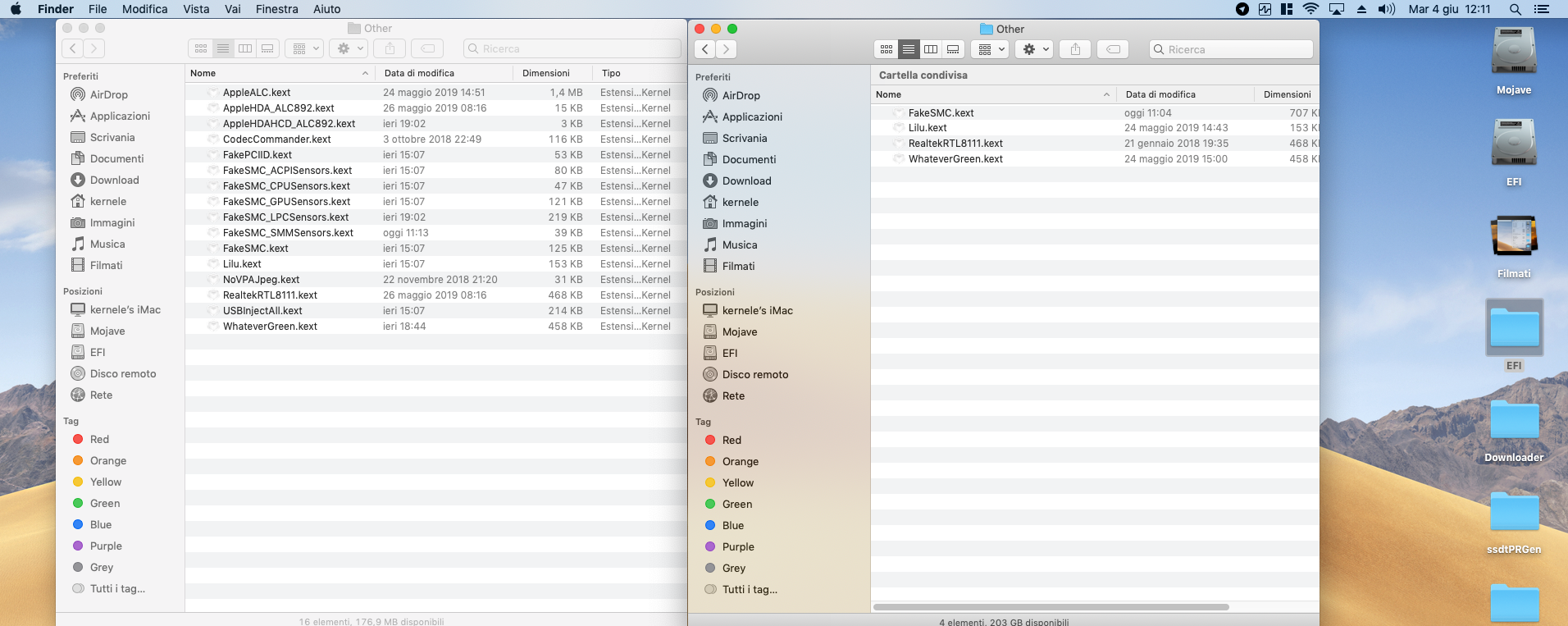Sort left window by Tipo column
This screenshot has width=1568, height=626.
click(640, 73)
